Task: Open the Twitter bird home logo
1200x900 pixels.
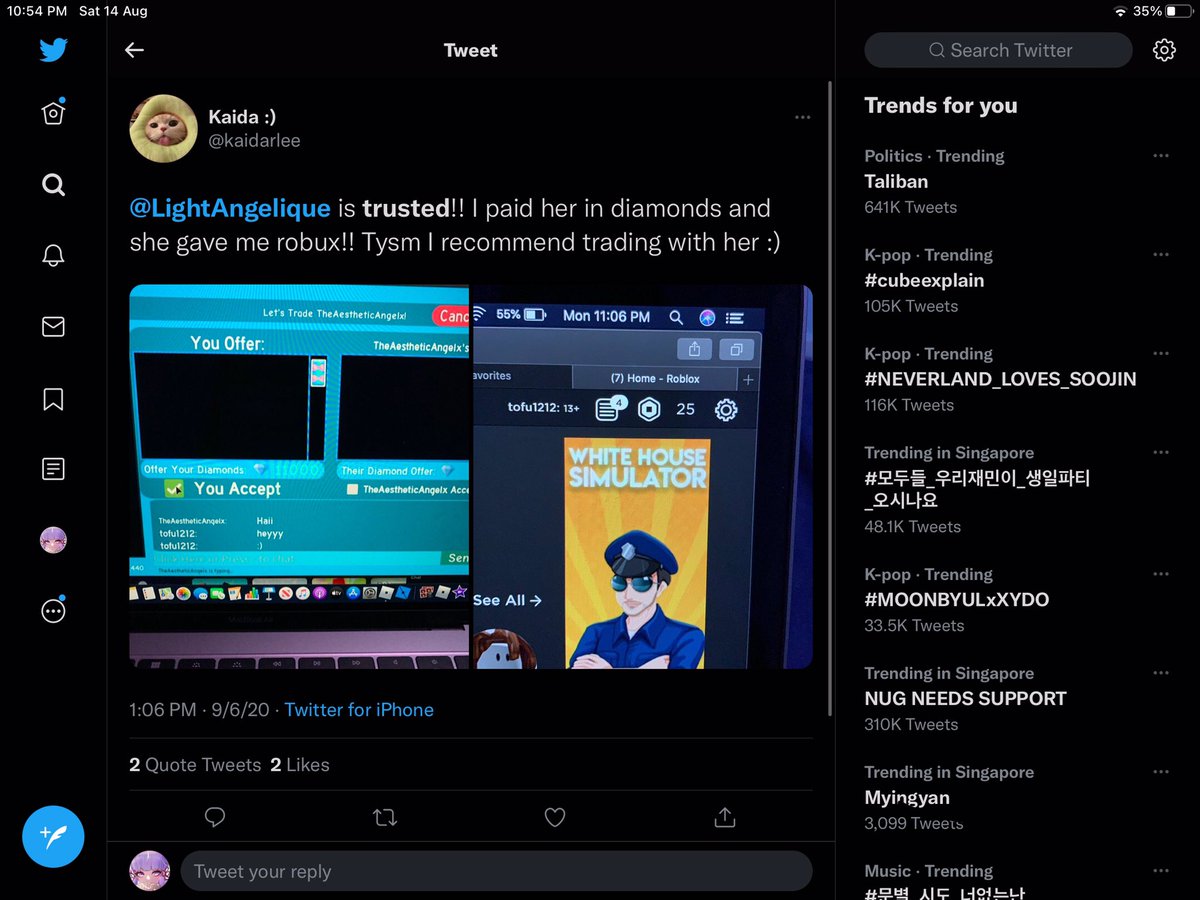Action: (x=53, y=50)
